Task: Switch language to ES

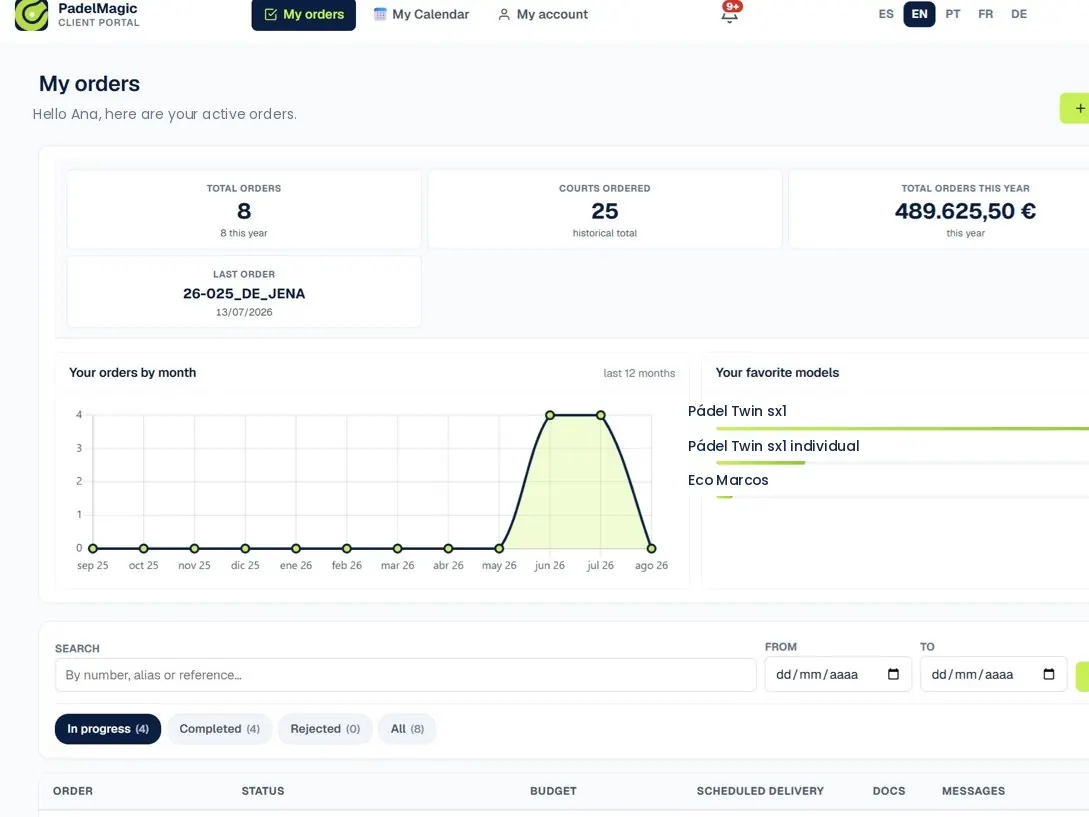Action: coord(886,14)
